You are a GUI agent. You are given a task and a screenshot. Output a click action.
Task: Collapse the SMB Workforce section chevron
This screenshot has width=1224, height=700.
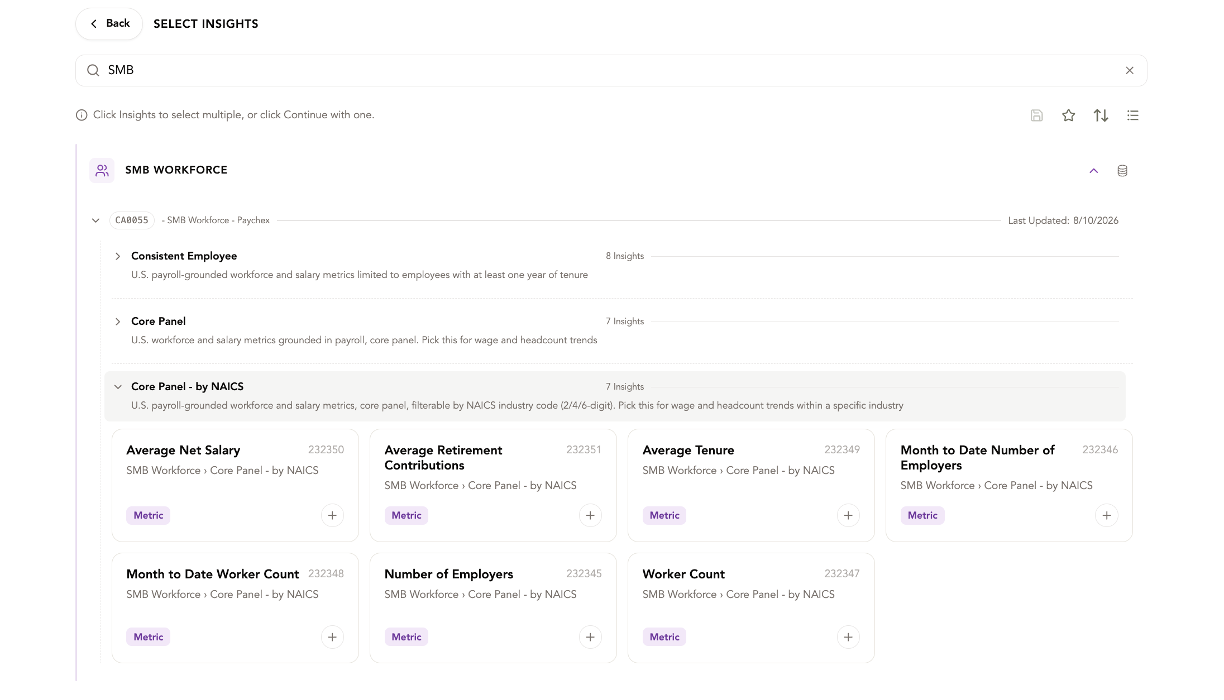tap(1094, 170)
